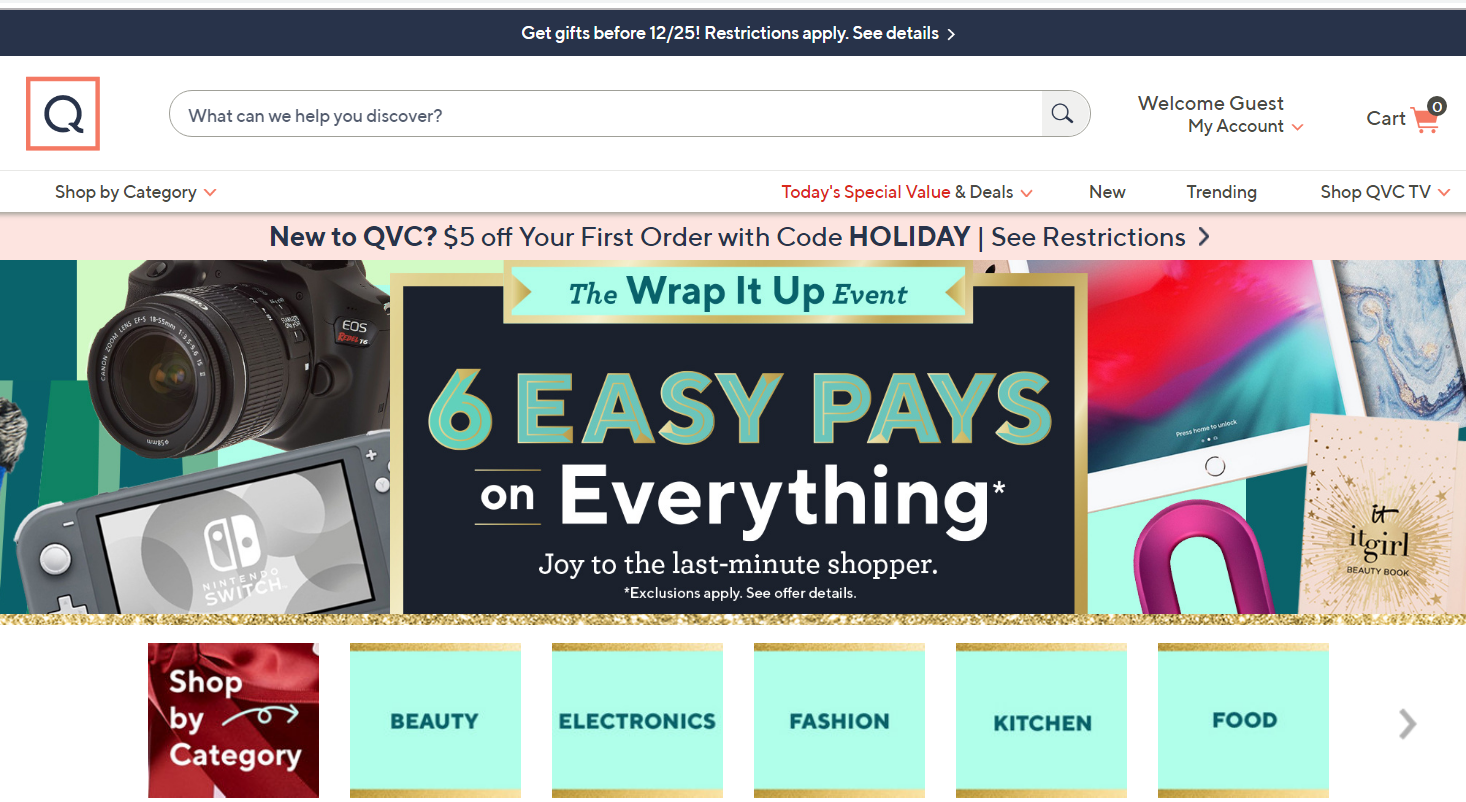Image resolution: width=1466 pixels, height=802 pixels.
Task: Click the arrow beside See Restrictions
Action: click(x=1204, y=237)
